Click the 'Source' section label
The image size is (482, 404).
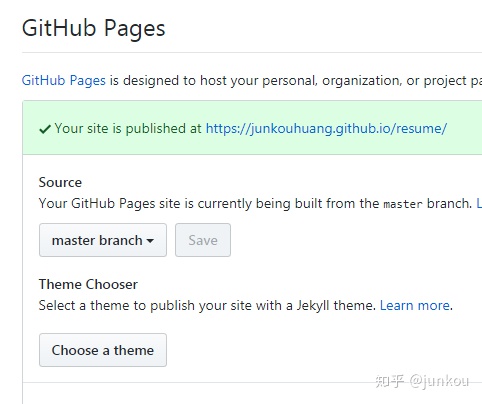tap(60, 182)
